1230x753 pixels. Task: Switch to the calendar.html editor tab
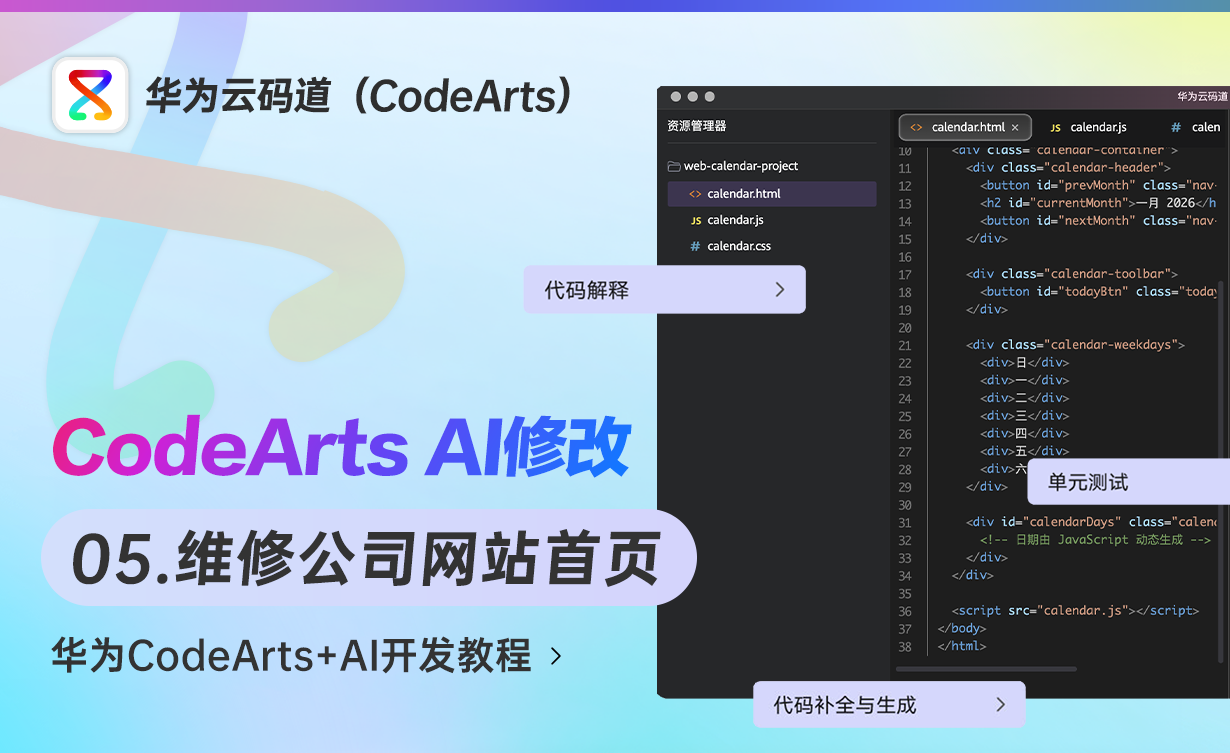tap(964, 127)
